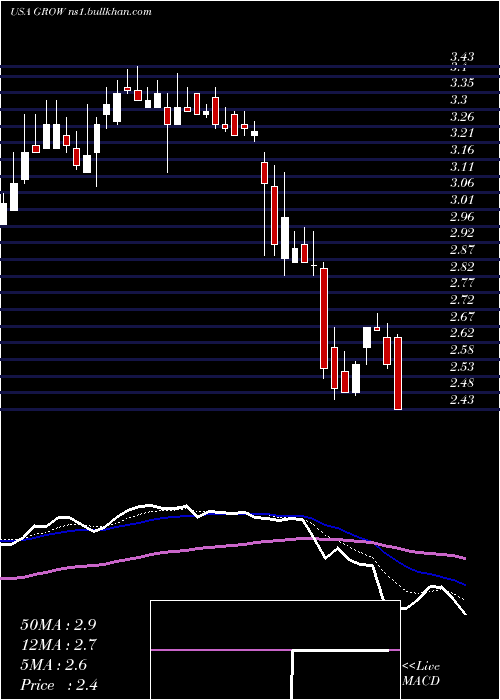Click the 2.92 price axis label
Screen dimensions: 500x700
tap(462, 233)
